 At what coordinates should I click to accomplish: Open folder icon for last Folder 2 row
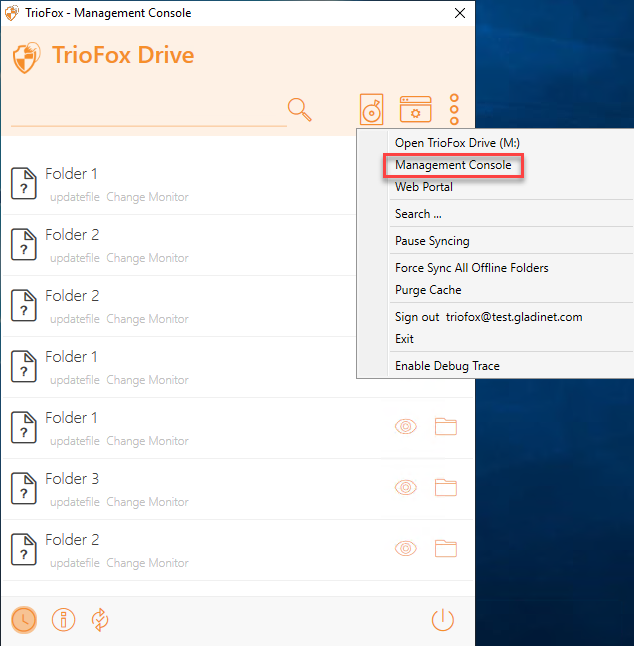(446, 549)
